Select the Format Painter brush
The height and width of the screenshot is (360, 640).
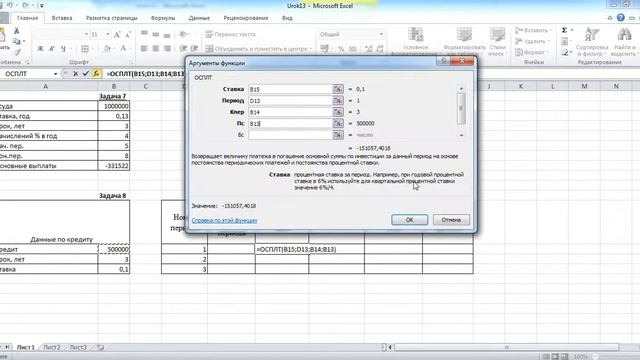17,52
